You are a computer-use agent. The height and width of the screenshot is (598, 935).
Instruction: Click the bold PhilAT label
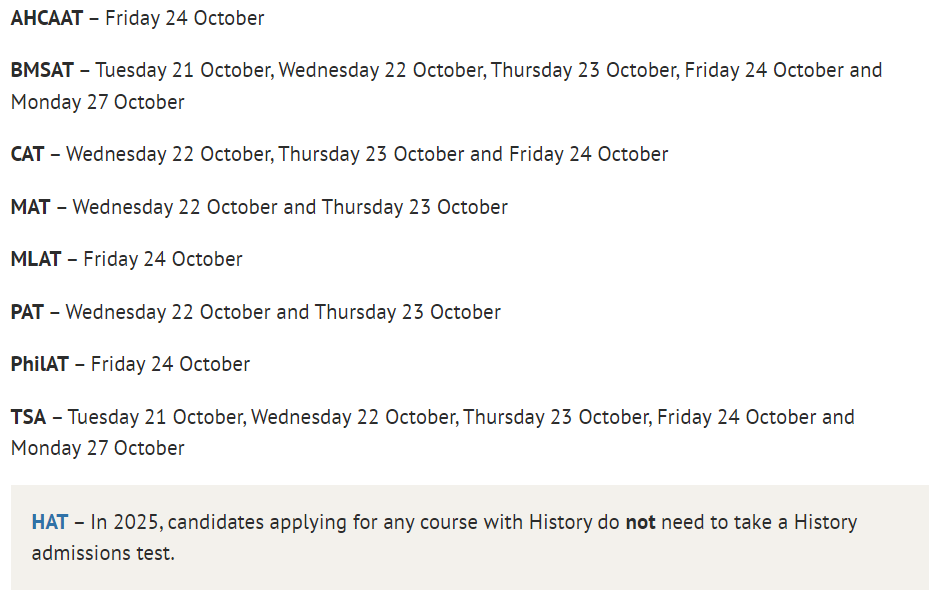[x=39, y=364]
